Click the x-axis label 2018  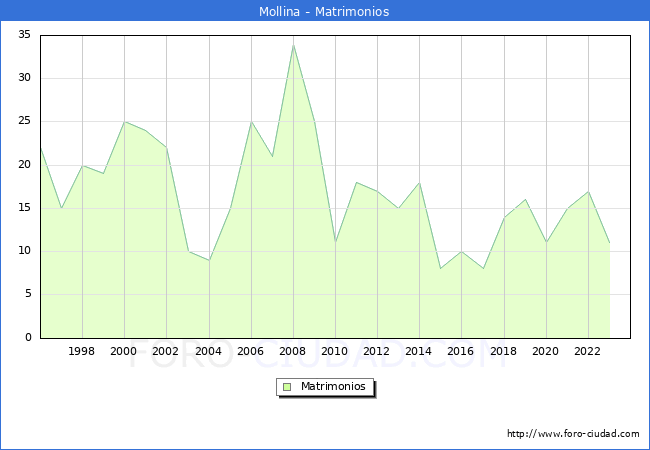[503, 351]
